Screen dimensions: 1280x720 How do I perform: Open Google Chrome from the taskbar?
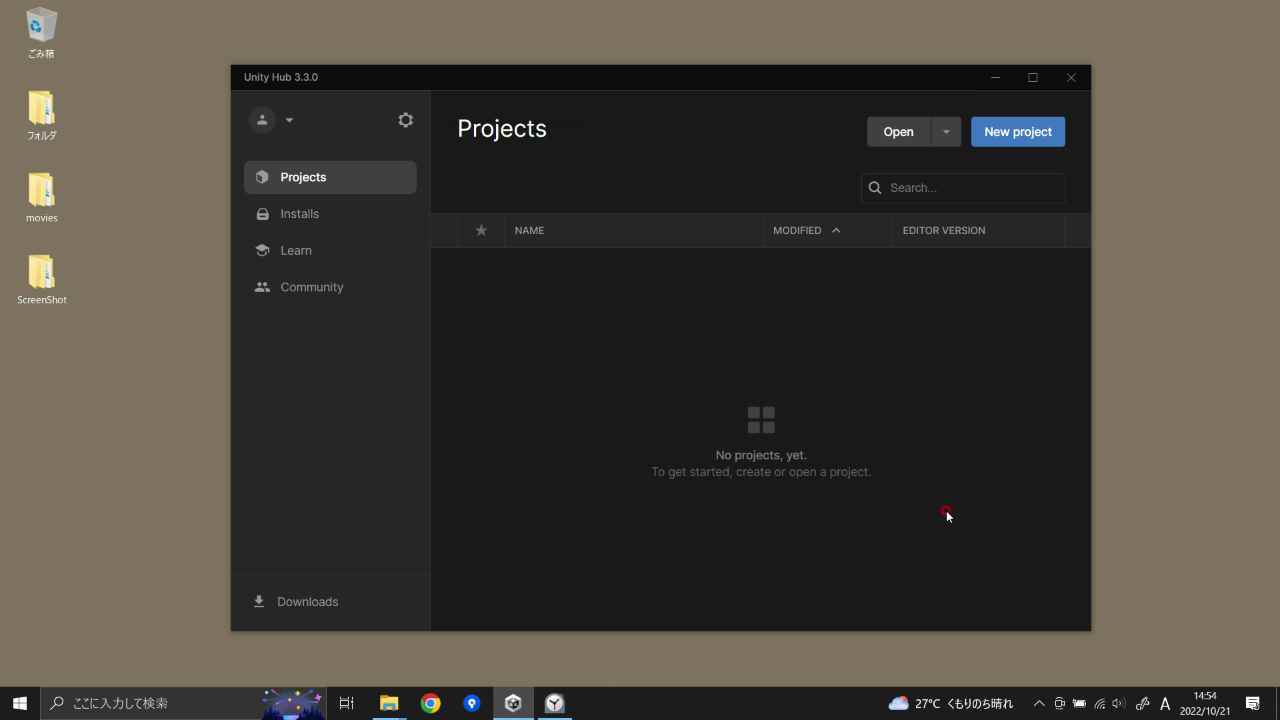click(x=430, y=703)
